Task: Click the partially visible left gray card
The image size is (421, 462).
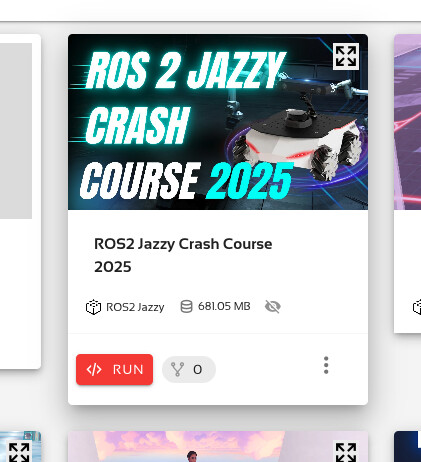Action: tap(20, 201)
